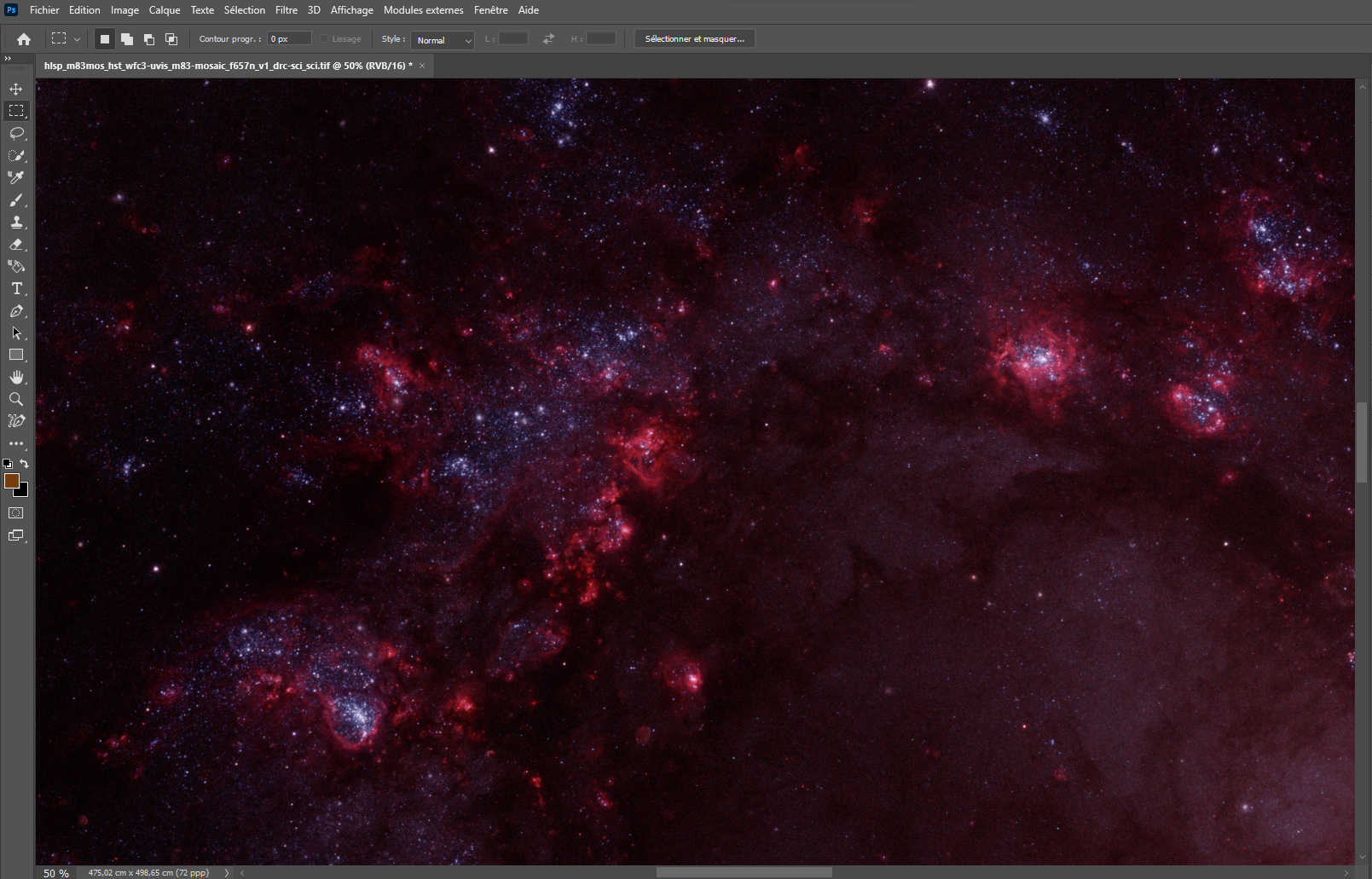The height and width of the screenshot is (879, 1372).
Task: Select the Hand tool
Action: 16,377
